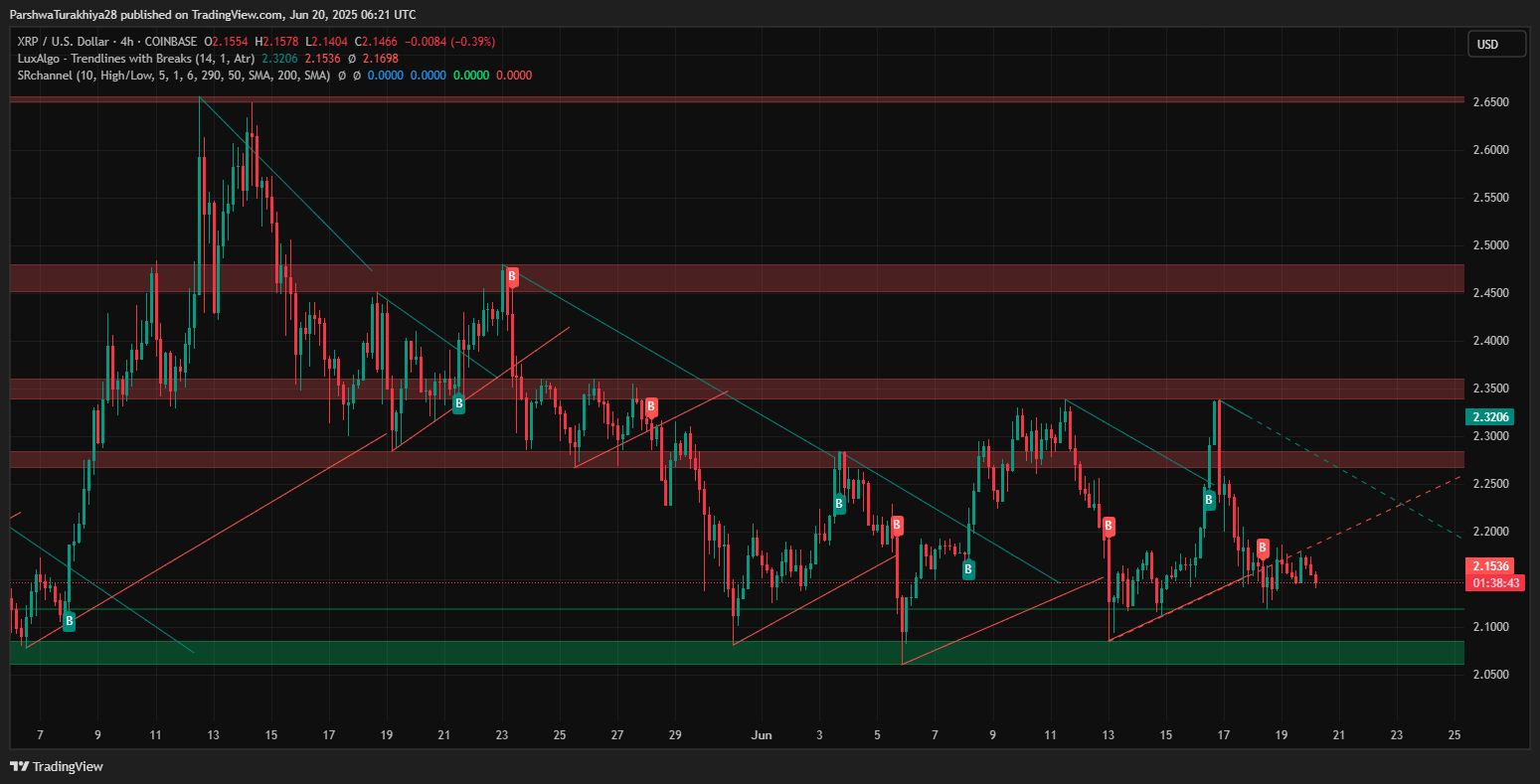1540x784 pixels.
Task: Select the green B marker just after Jun 7
Action: [967, 568]
